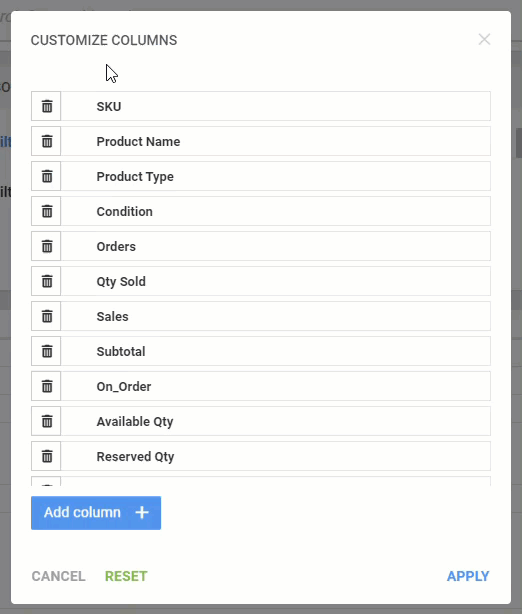This screenshot has height=614, width=522.
Task: Click trash icon beside Available Qty
Action: click(x=46, y=421)
